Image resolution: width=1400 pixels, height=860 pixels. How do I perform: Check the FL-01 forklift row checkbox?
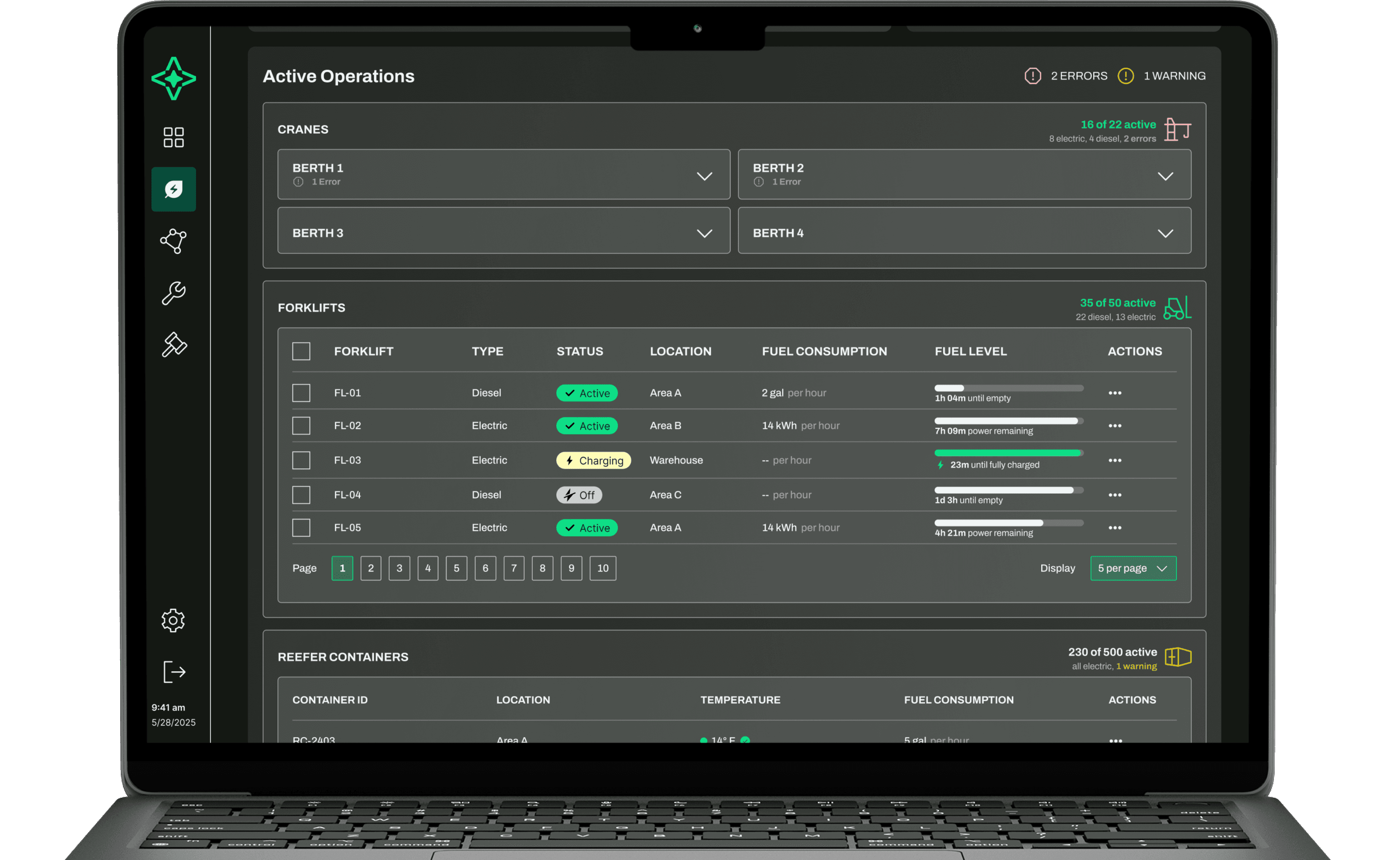tap(301, 393)
